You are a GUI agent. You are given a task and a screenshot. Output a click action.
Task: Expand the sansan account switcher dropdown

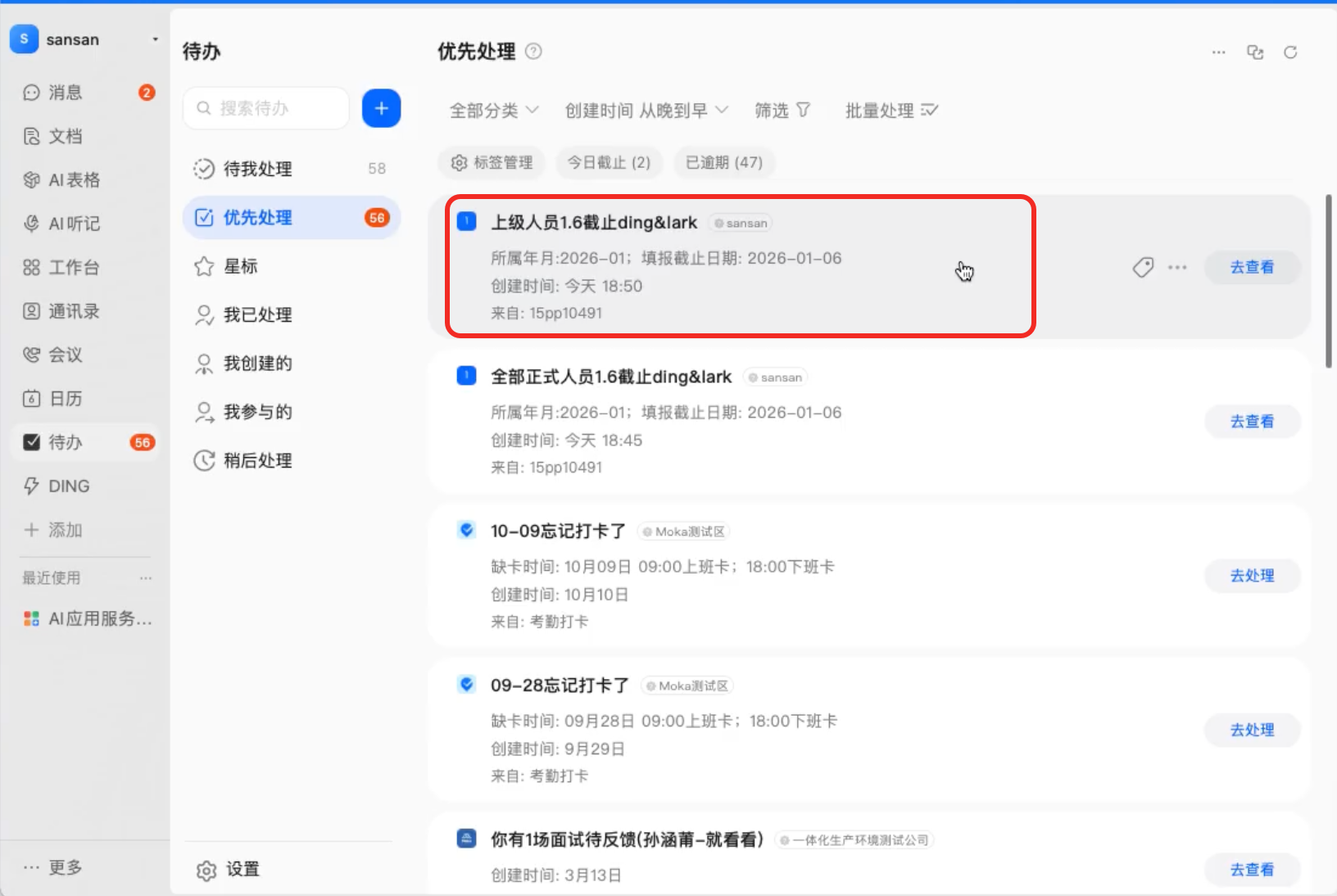(x=155, y=39)
